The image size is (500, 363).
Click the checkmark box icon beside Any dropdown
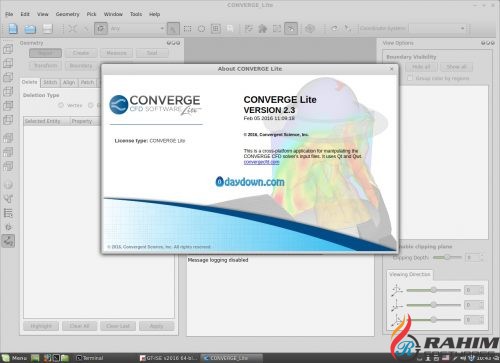100,29
